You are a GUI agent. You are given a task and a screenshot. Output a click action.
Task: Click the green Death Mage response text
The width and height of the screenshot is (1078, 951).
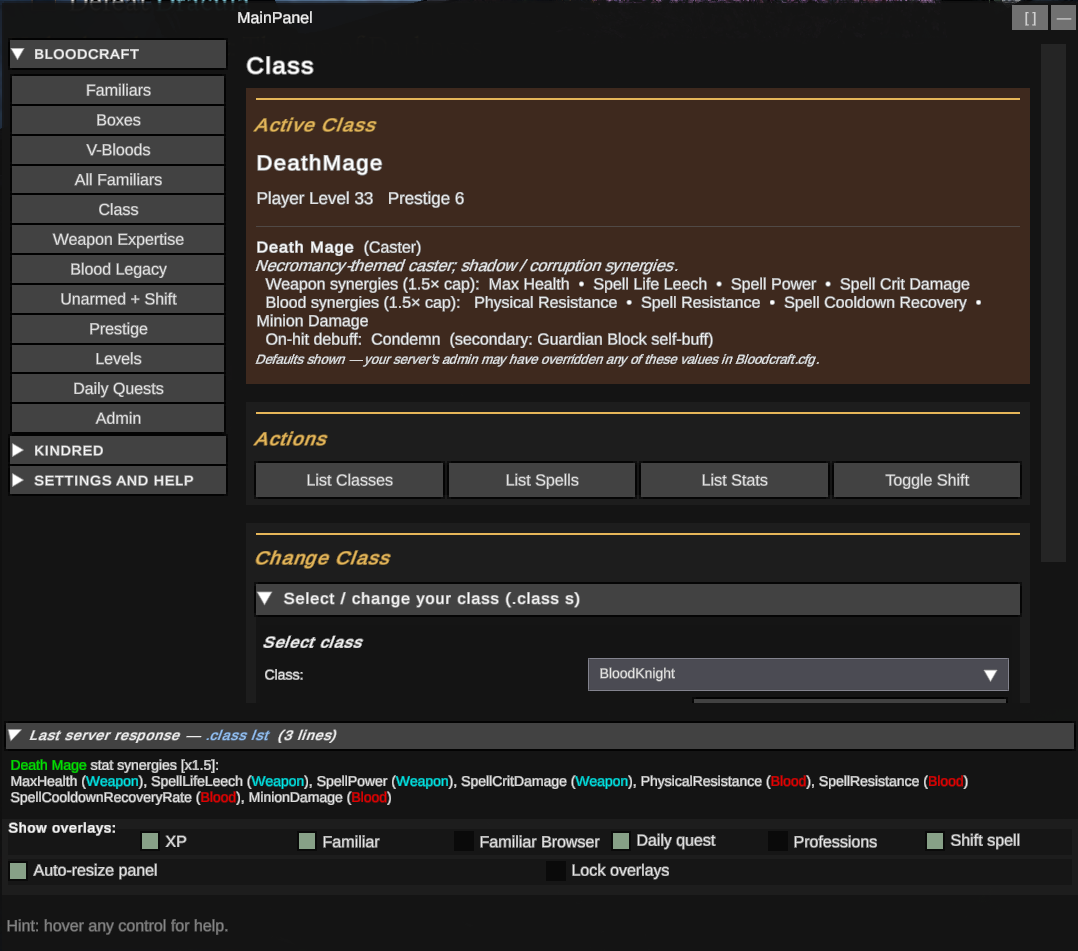pyautogui.click(x=48, y=765)
